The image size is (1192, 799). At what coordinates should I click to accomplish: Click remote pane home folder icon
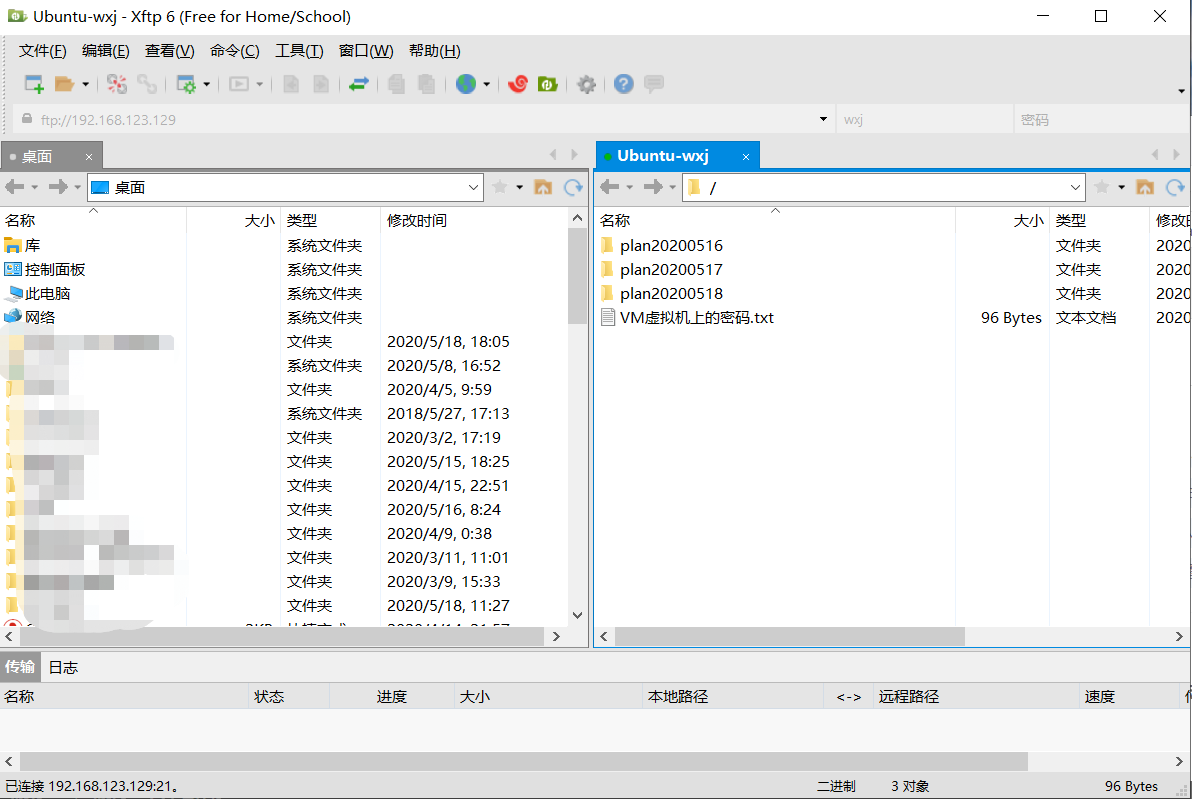1145,187
